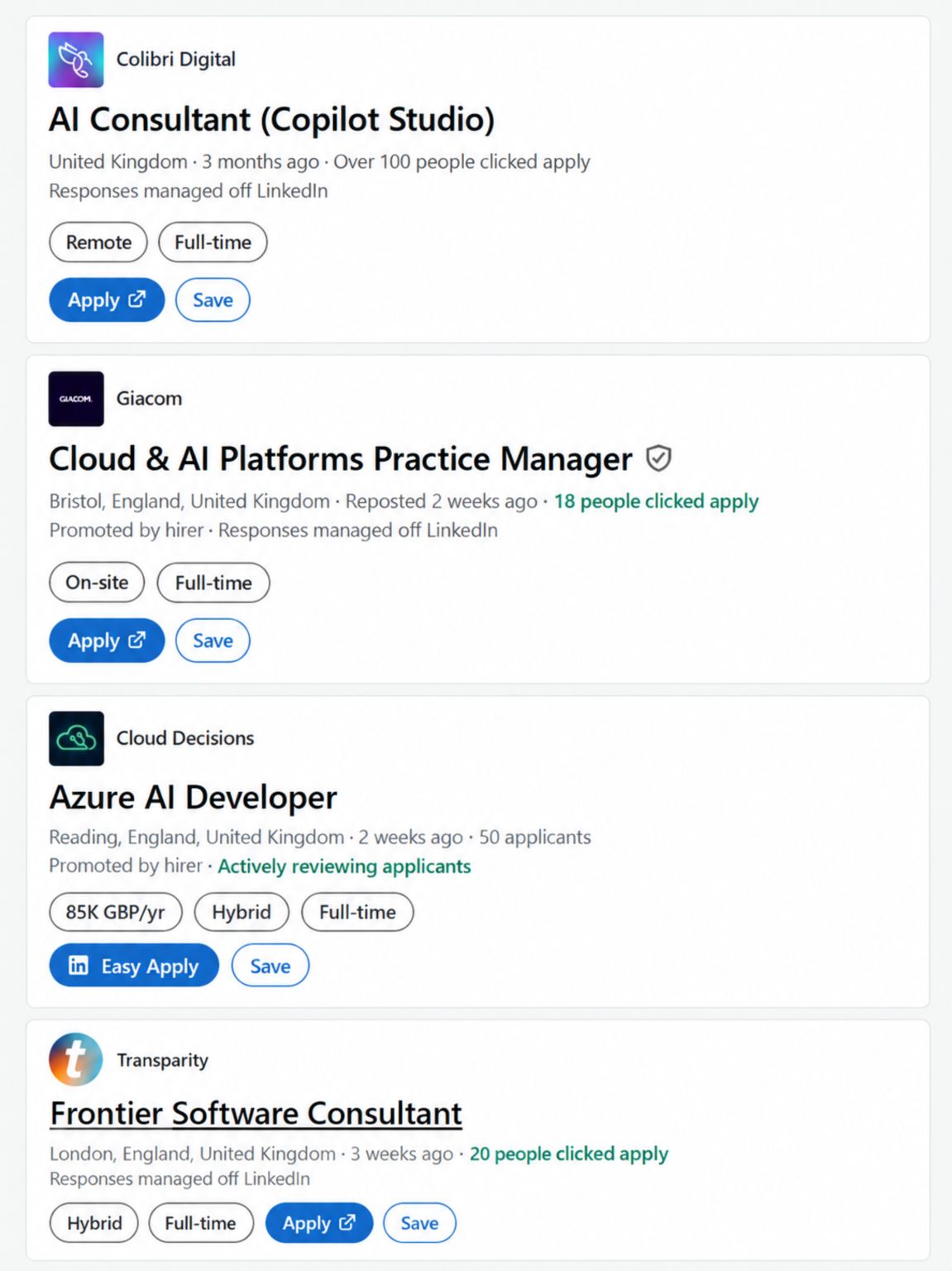Apply to the Cloud & AI Platforms Practice Manager job
This screenshot has width=952, height=1271.
pos(107,640)
